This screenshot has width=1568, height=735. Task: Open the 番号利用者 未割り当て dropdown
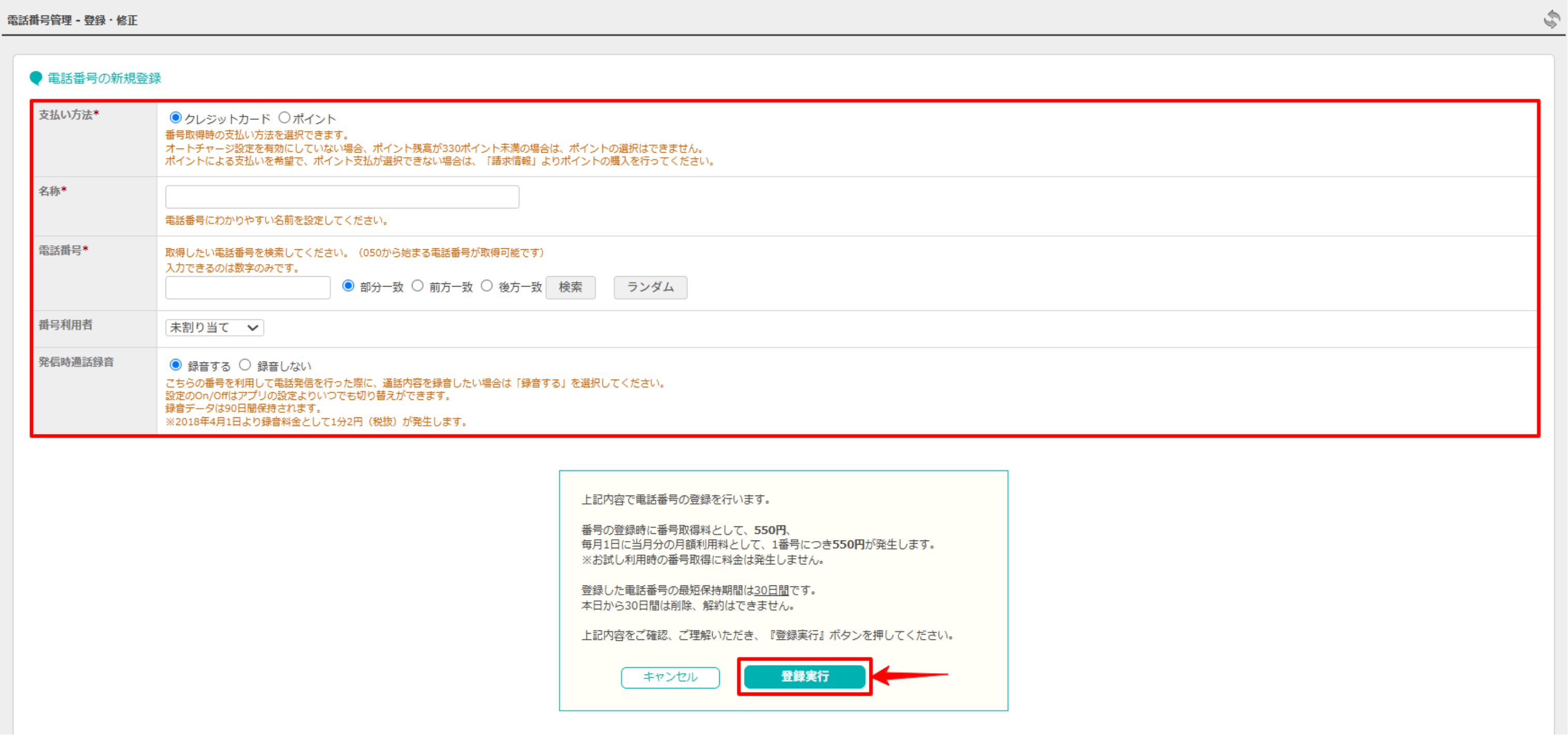point(214,327)
